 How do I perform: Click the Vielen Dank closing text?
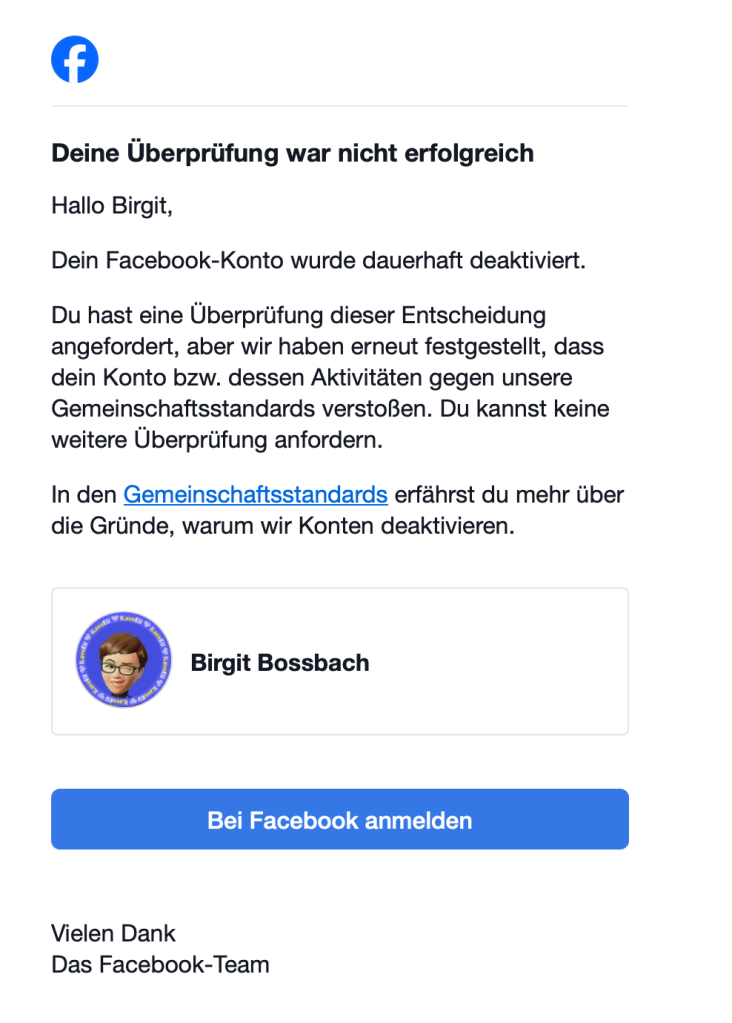tap(113, 933)
